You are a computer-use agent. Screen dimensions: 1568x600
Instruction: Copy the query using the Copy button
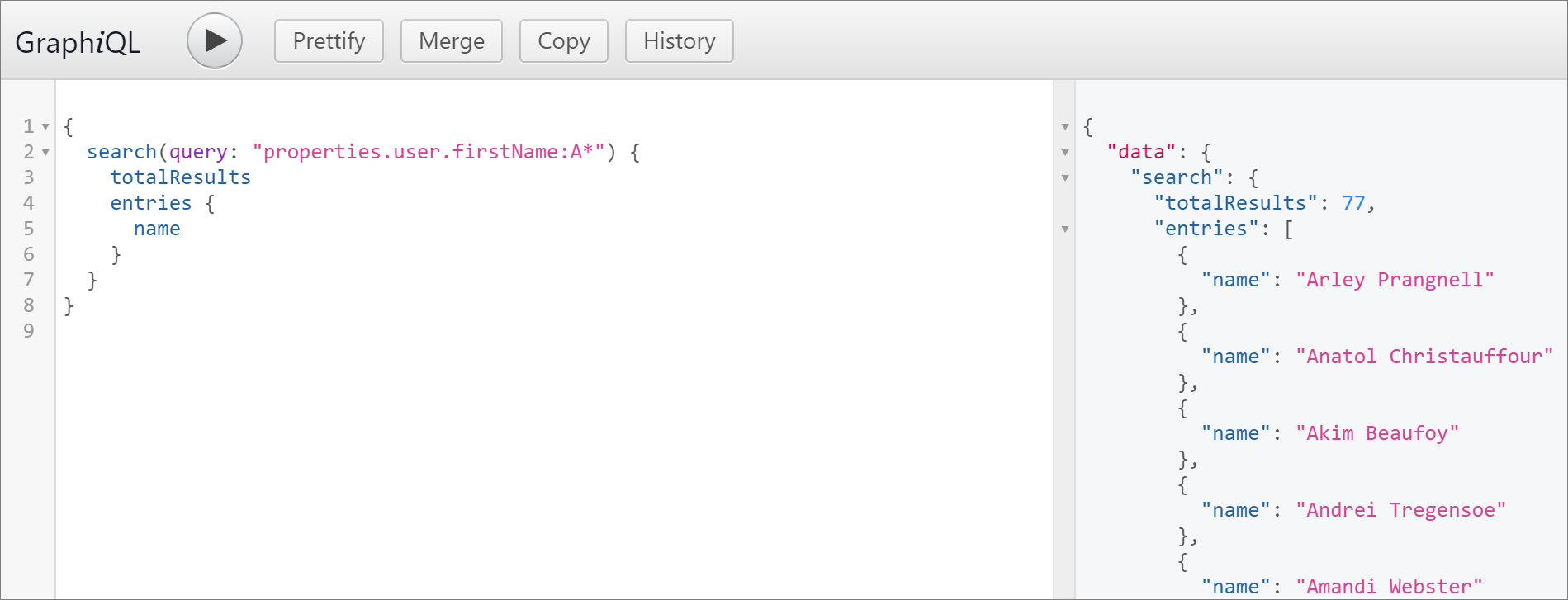pyautogui.click(x=563, y=41)
